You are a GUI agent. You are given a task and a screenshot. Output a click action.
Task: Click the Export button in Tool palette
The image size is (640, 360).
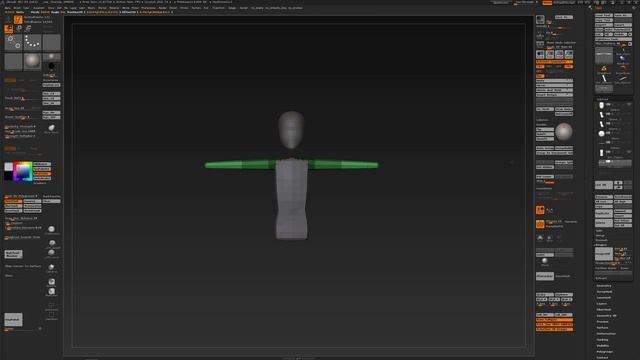[x=623, y=25]
